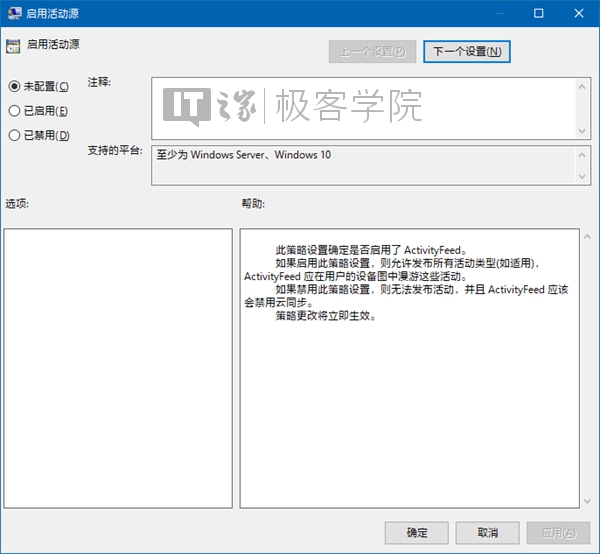Click the 注释 box scroll up arrow
The image size is (600, 554).
click(582, 87)
